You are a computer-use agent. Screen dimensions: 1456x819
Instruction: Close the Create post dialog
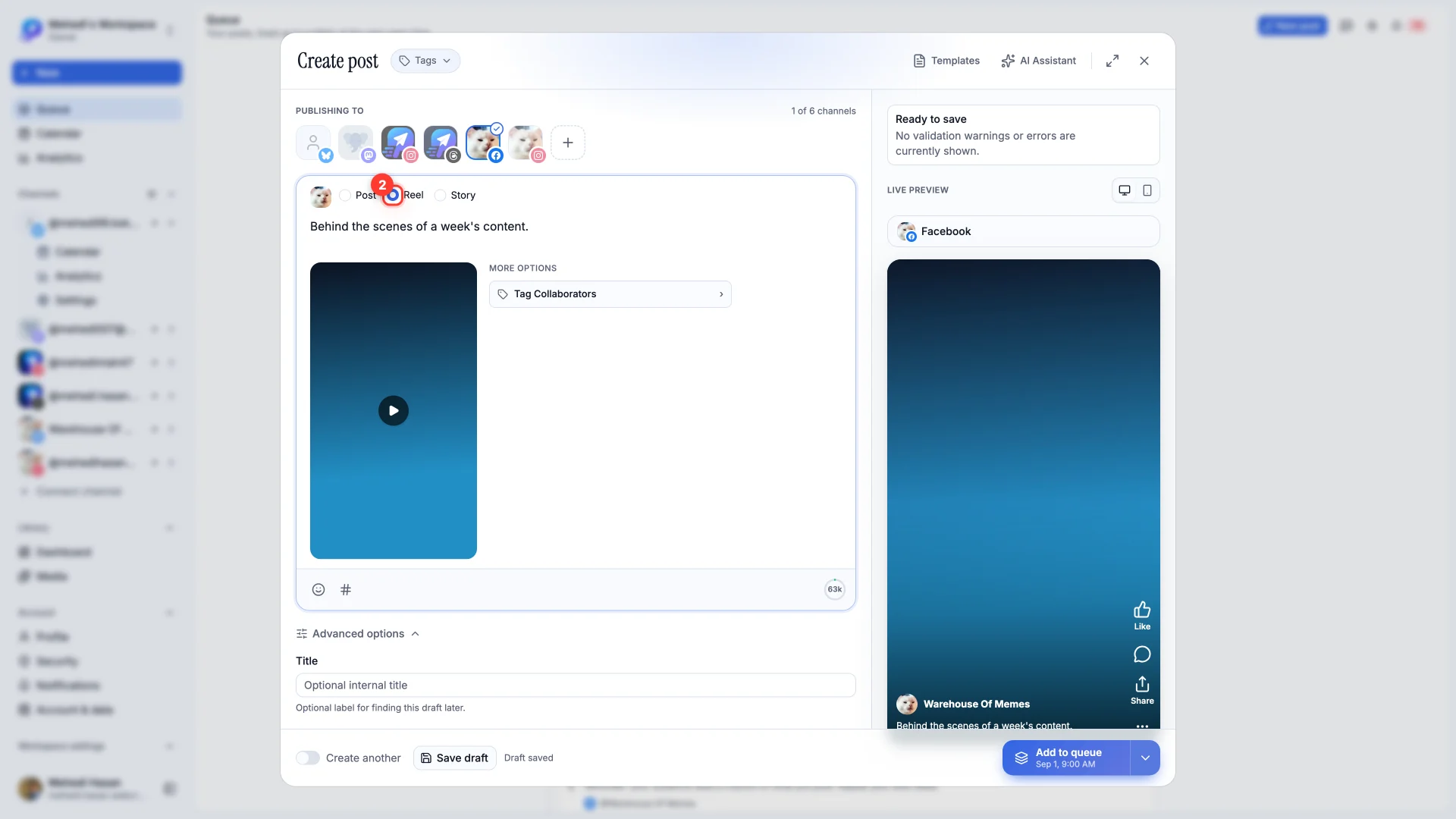(1144, 61)
